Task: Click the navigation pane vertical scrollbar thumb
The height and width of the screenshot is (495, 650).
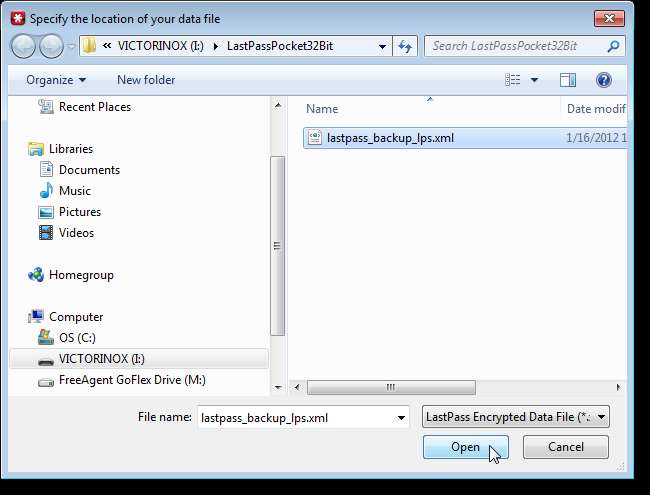Action: 277,246
